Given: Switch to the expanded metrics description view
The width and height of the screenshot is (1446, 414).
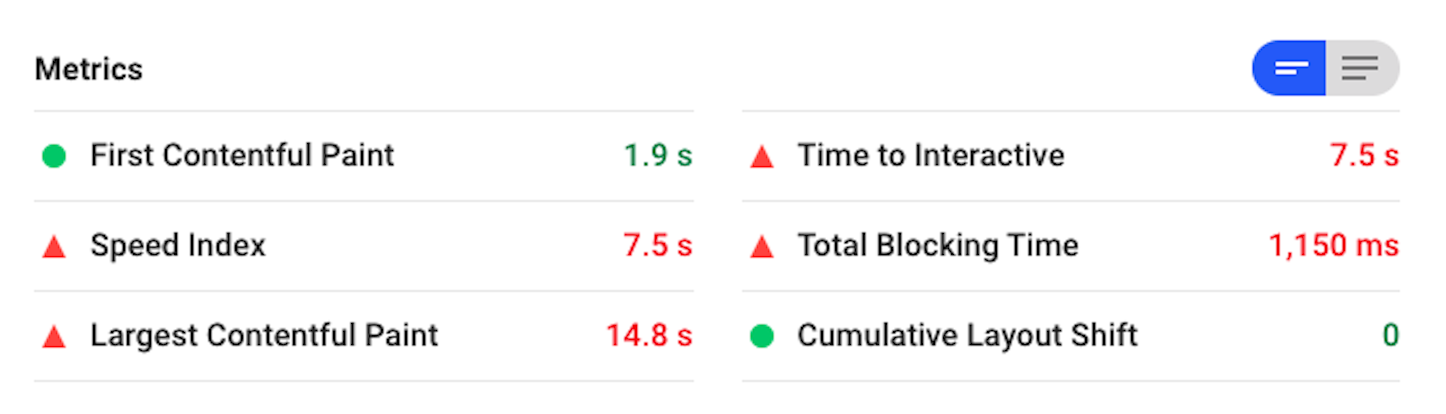Looking at the screenshot, I should click(1361, 68).
